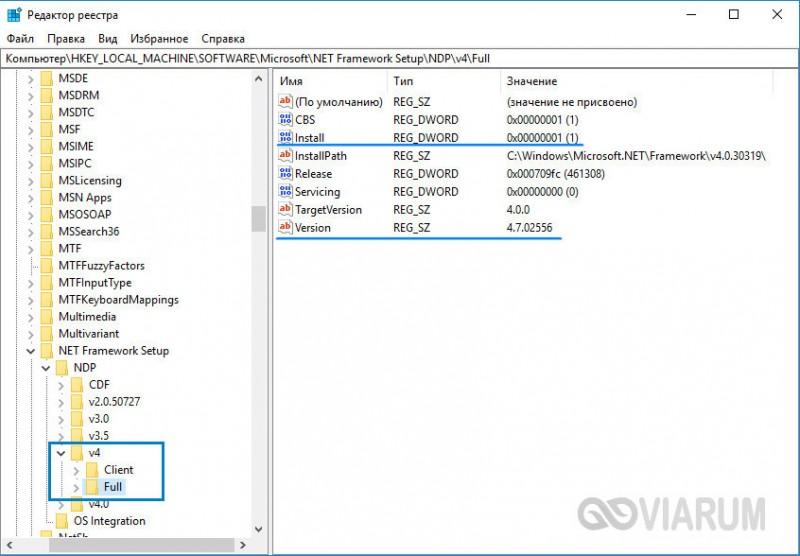Select the v3.5 key in tree
This screenshot has width=800, height=556.
(98, 436)
